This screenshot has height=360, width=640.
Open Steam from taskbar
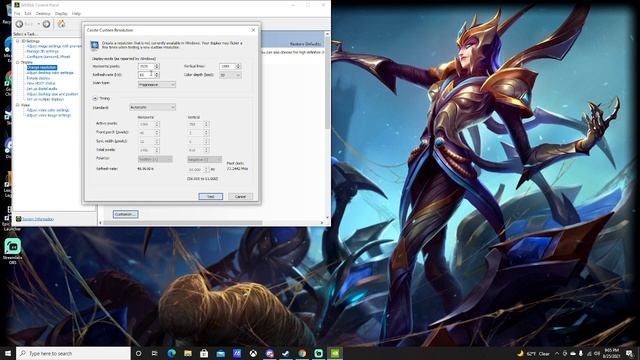(286, 353)
